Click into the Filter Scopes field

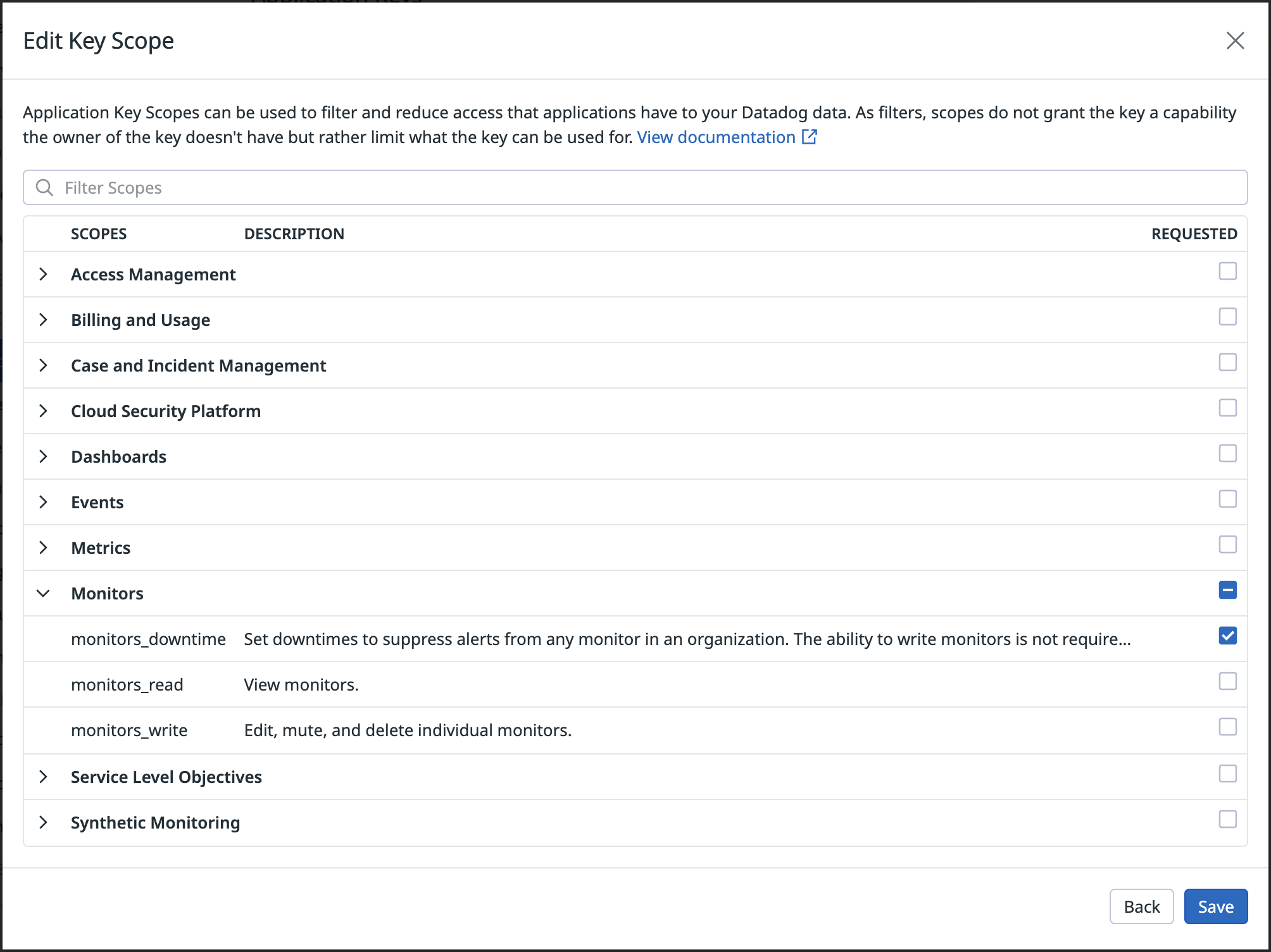point(633,187)
